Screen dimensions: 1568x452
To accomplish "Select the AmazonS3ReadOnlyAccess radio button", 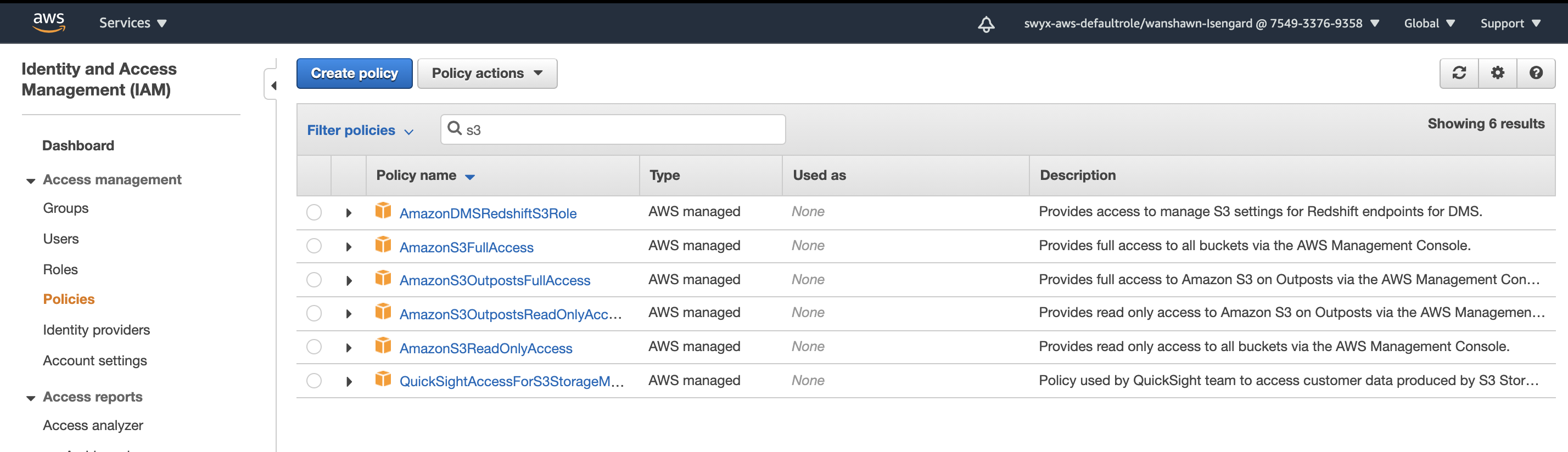I will (x=314, y=347).
